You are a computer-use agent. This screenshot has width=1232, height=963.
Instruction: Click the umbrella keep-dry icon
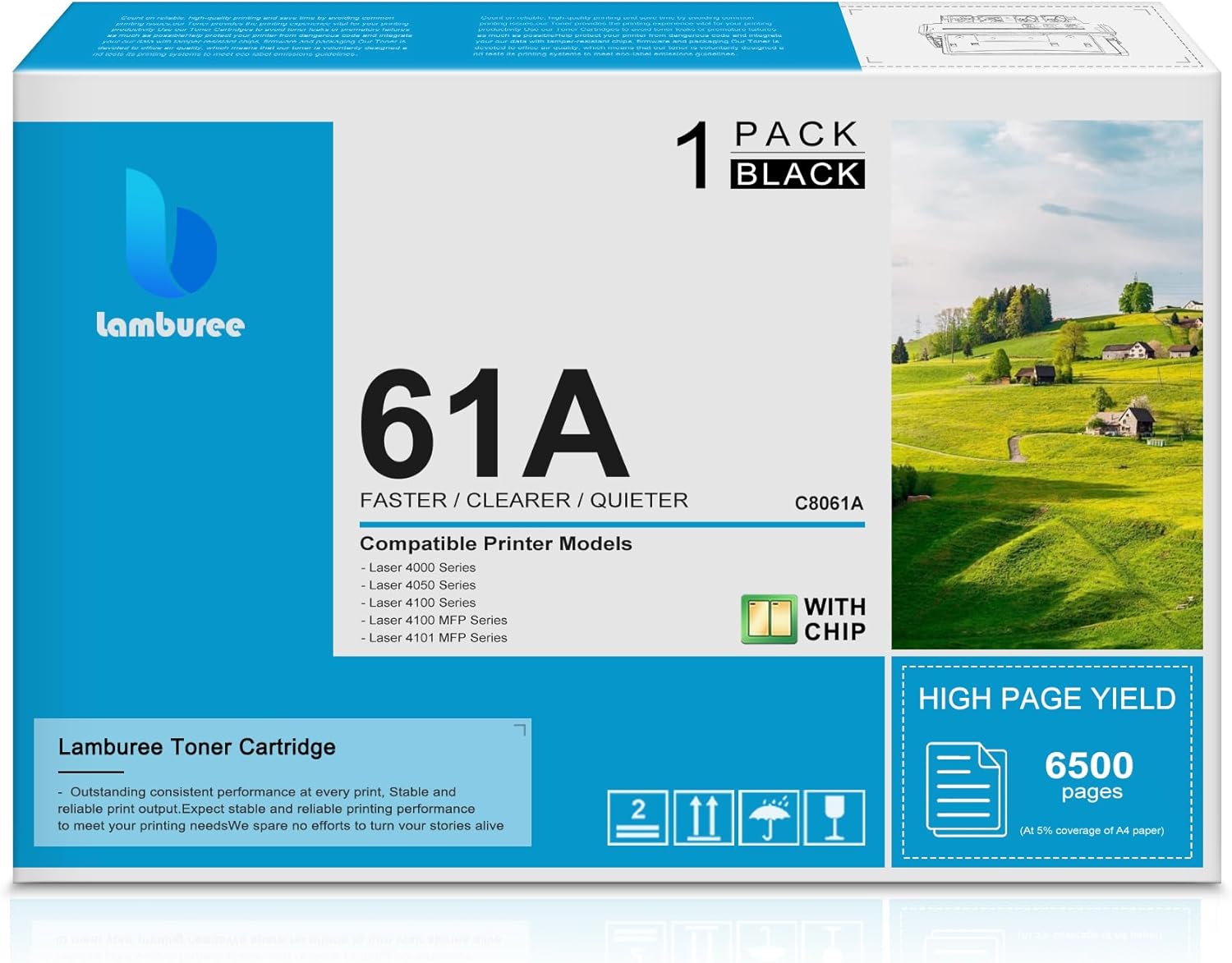(768, 817)
